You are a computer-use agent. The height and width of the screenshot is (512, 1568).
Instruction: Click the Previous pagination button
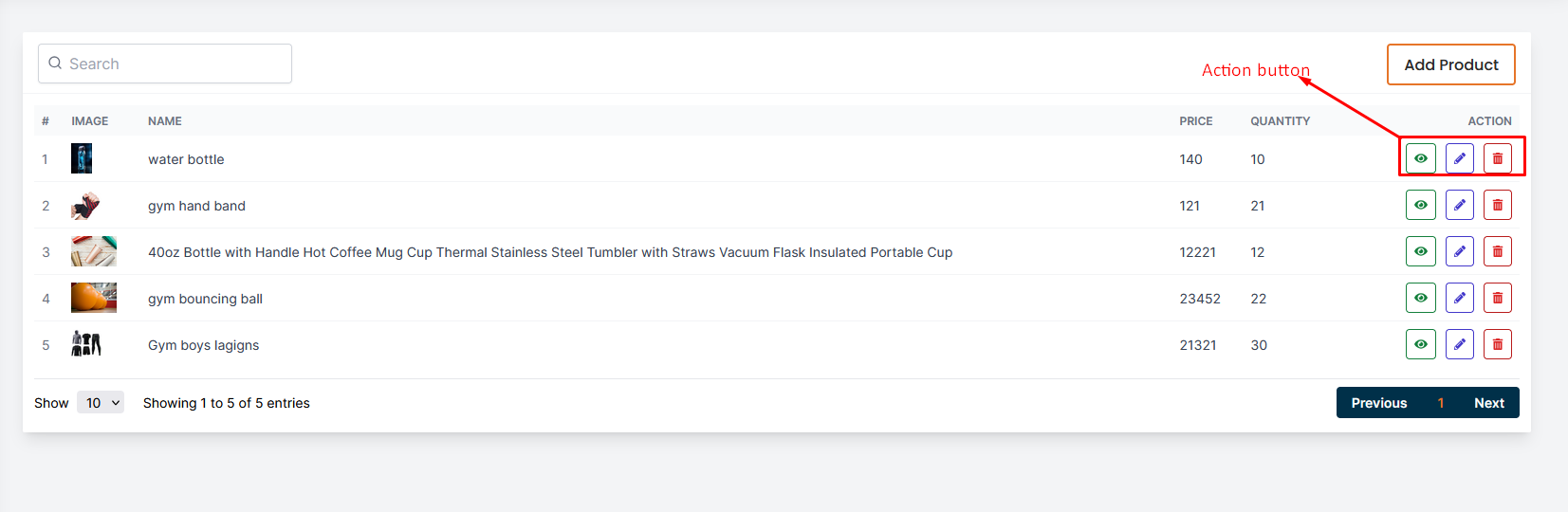pyautogui.click(x=1378, y=403)
